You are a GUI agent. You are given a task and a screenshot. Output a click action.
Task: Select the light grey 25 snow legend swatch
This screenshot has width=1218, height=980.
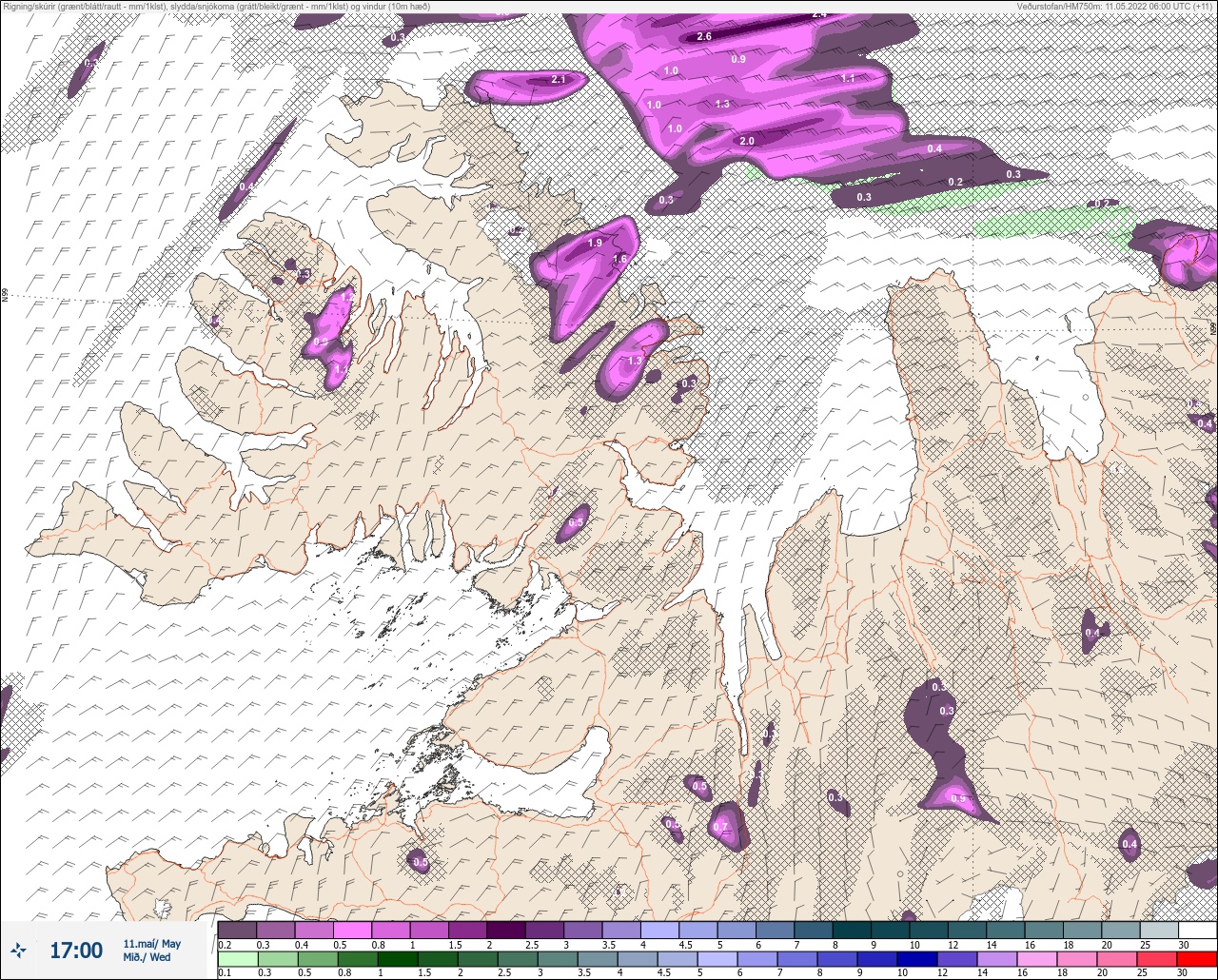coord(1159,930)
